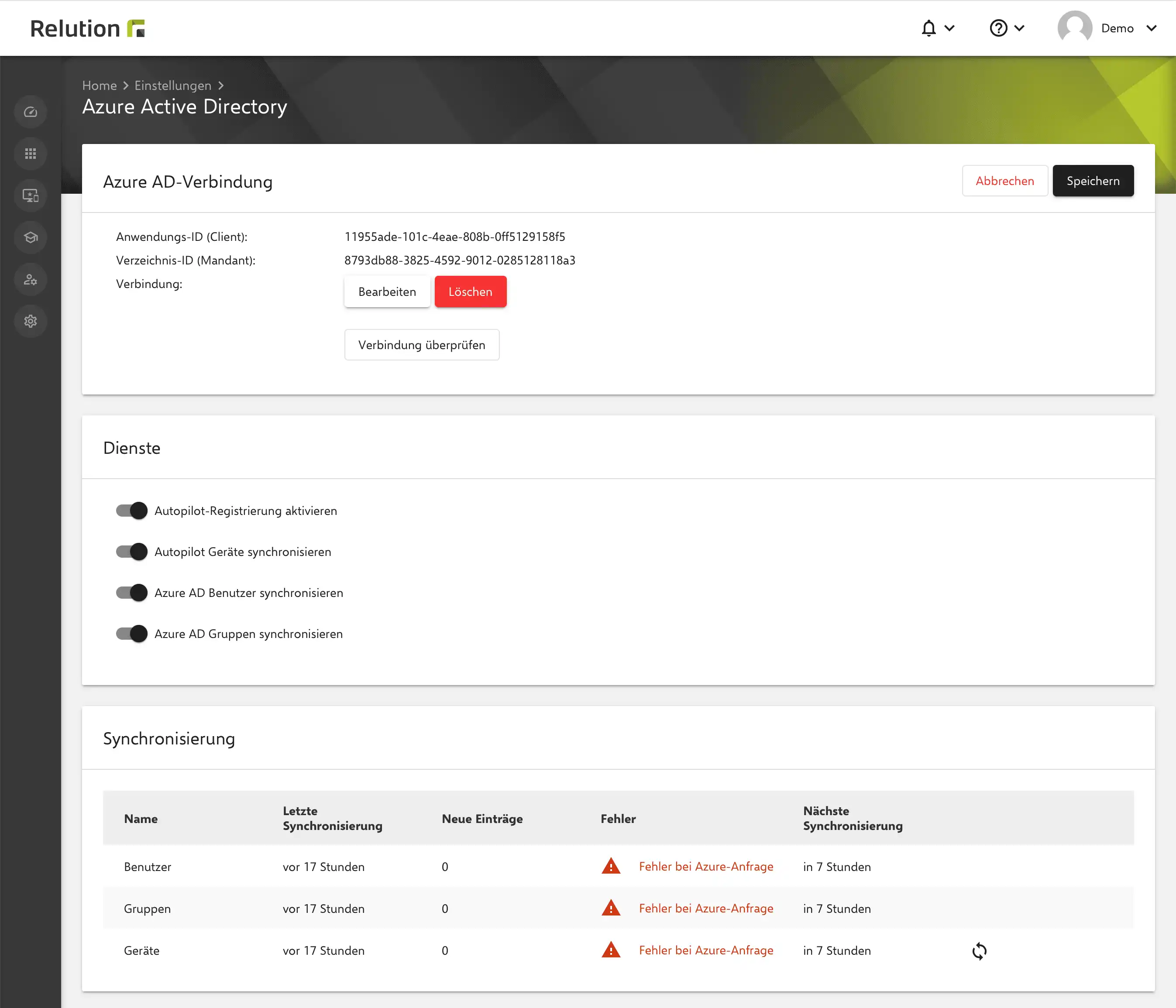Click the warning triangle in Geräte row

[x=611, y=950]
